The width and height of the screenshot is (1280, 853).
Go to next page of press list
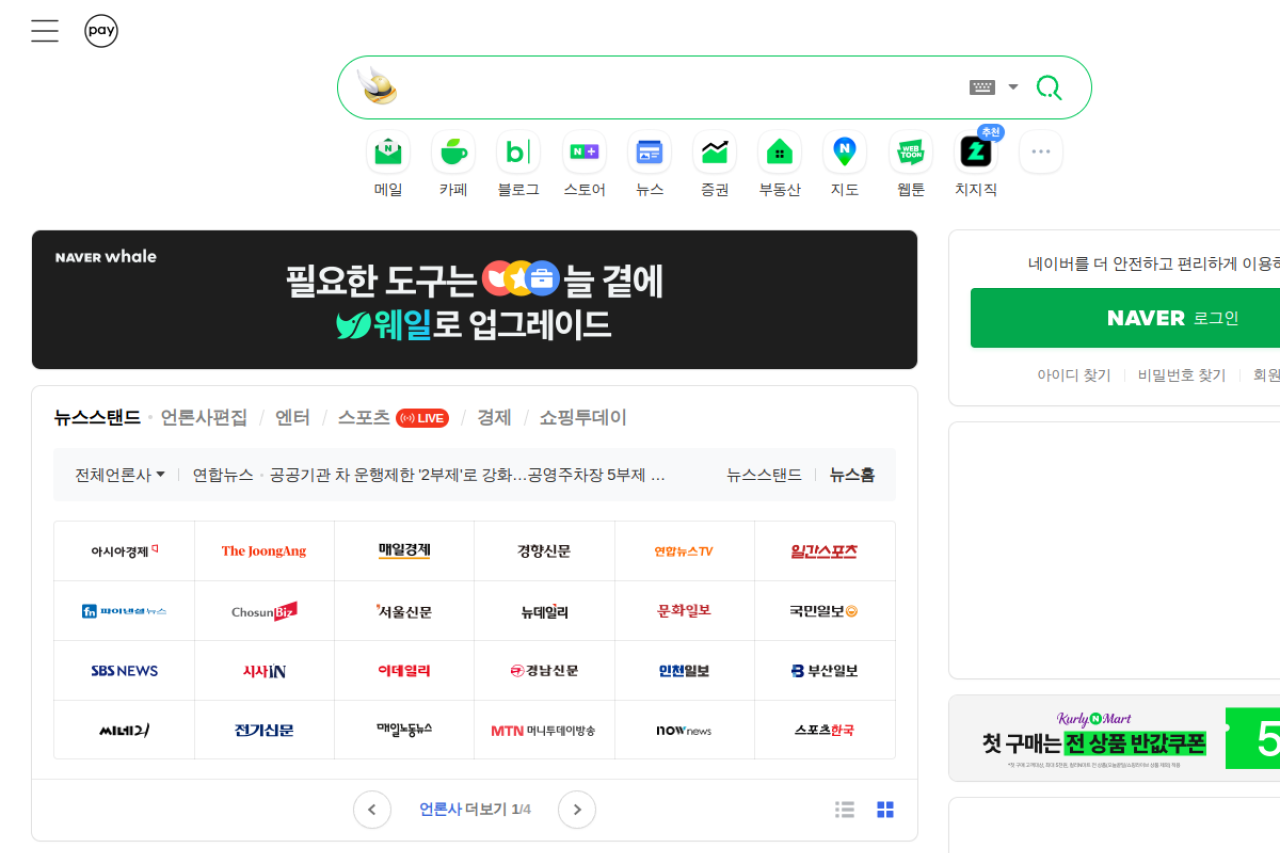[577, 810]
